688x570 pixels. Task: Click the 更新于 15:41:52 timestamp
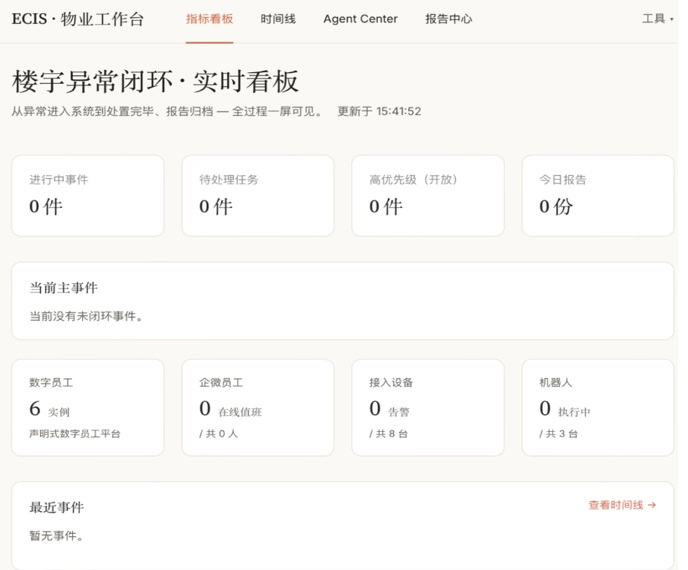(379, 111)
